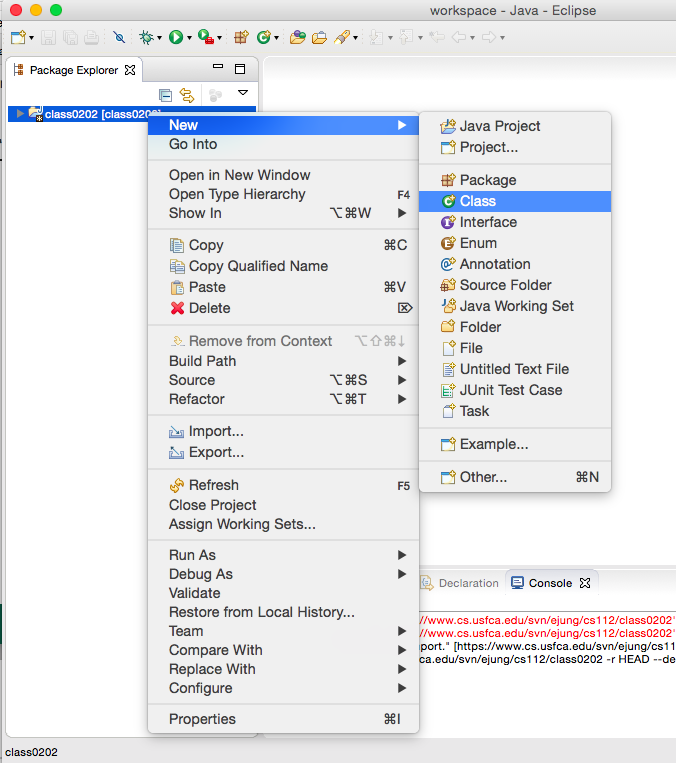Image resolution: width=676 pixels, height=763 pixels.
Task: Minimize the Package Explorer view
Action: coord(218,67)
